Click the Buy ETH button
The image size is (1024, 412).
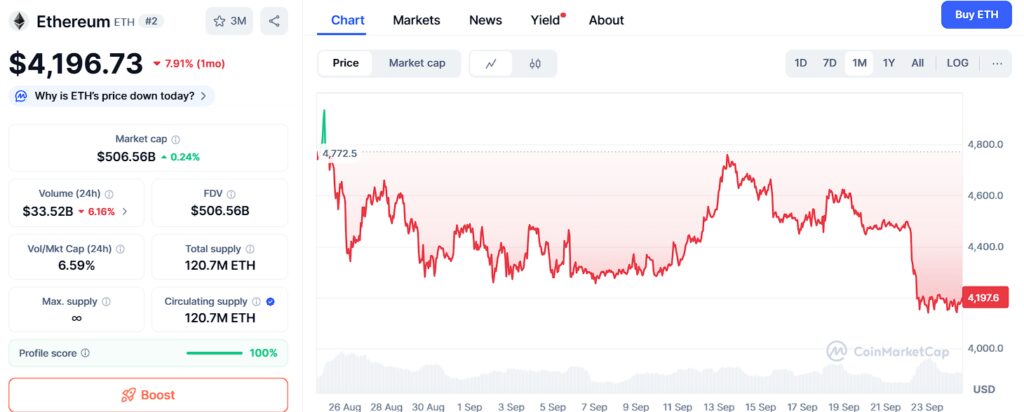coord(976,15)
